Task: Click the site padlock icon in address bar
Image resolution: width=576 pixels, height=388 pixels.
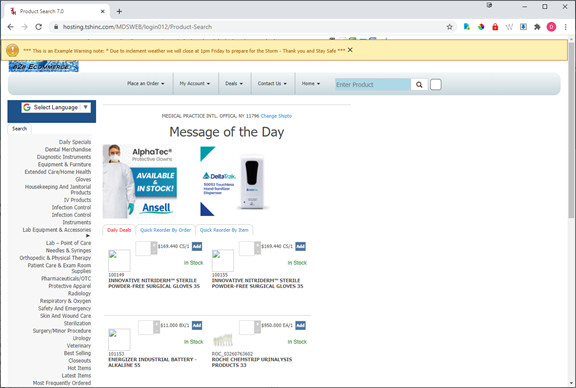Action: (x=56, y=27)
